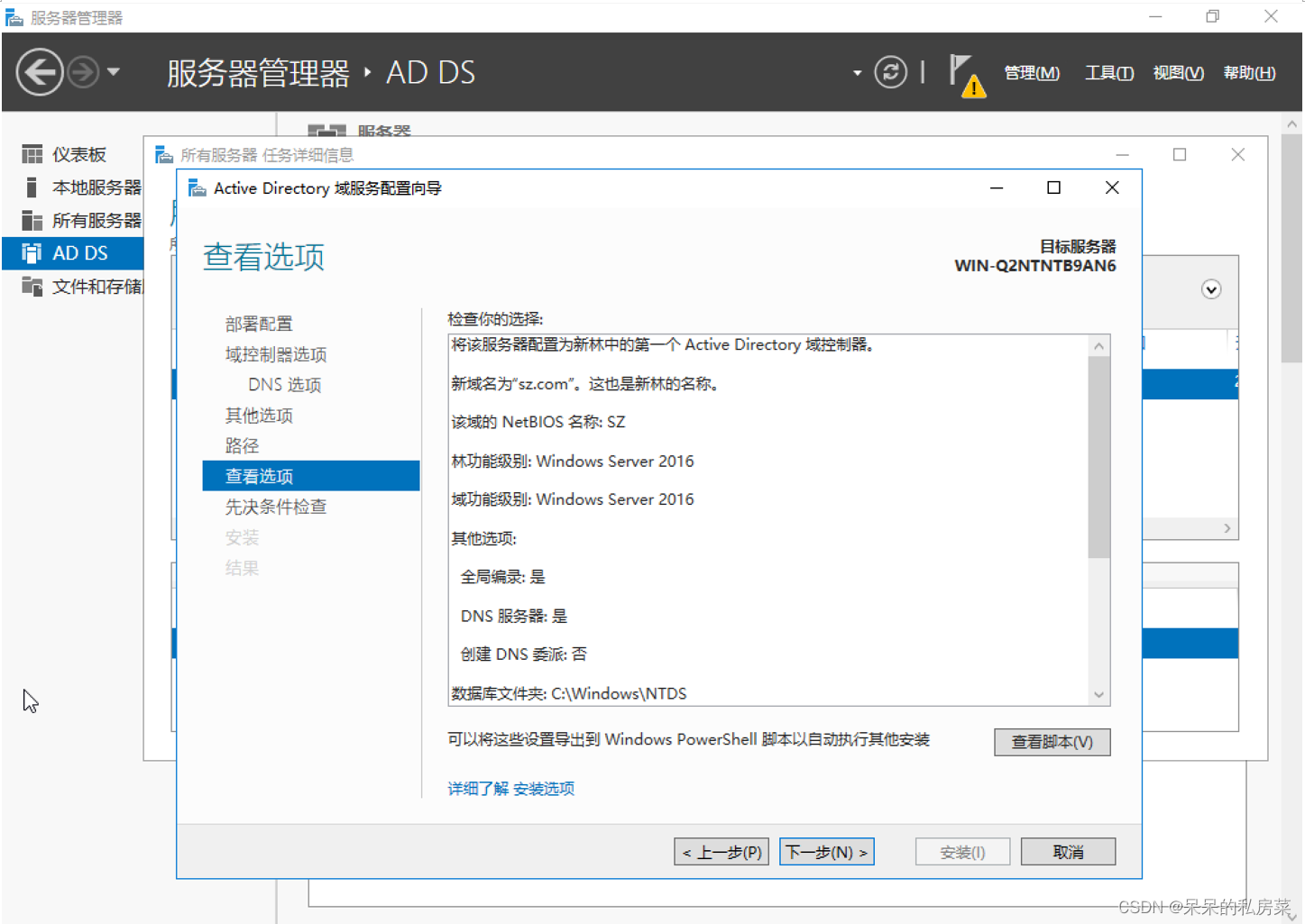Close the AD DS configuration wizard window
This screenshot has width=1305, height=924.
[1112, 188]
